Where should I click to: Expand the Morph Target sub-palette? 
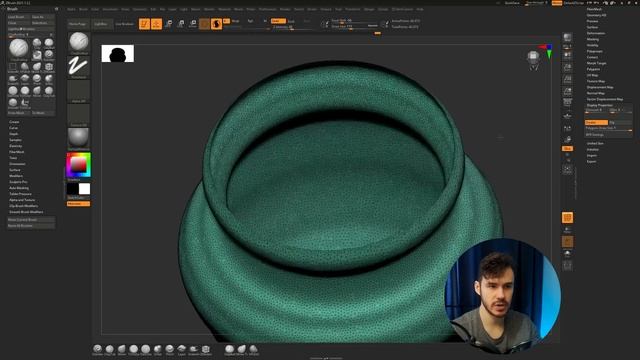pos(596,63)
